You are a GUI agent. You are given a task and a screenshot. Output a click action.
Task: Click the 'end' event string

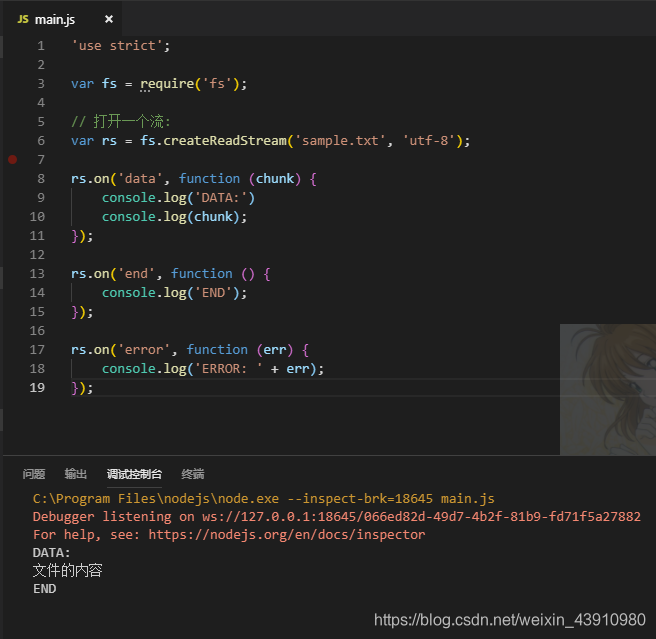136,274
